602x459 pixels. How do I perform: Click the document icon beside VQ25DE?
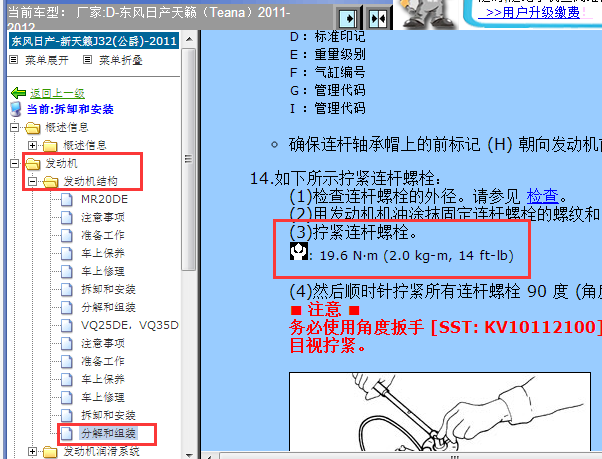67,325
